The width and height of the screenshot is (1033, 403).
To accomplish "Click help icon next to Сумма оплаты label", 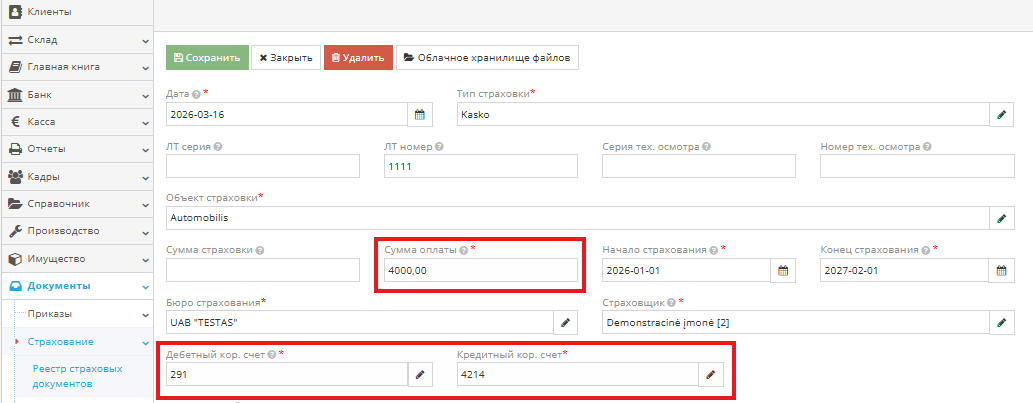I will [463, 250].
